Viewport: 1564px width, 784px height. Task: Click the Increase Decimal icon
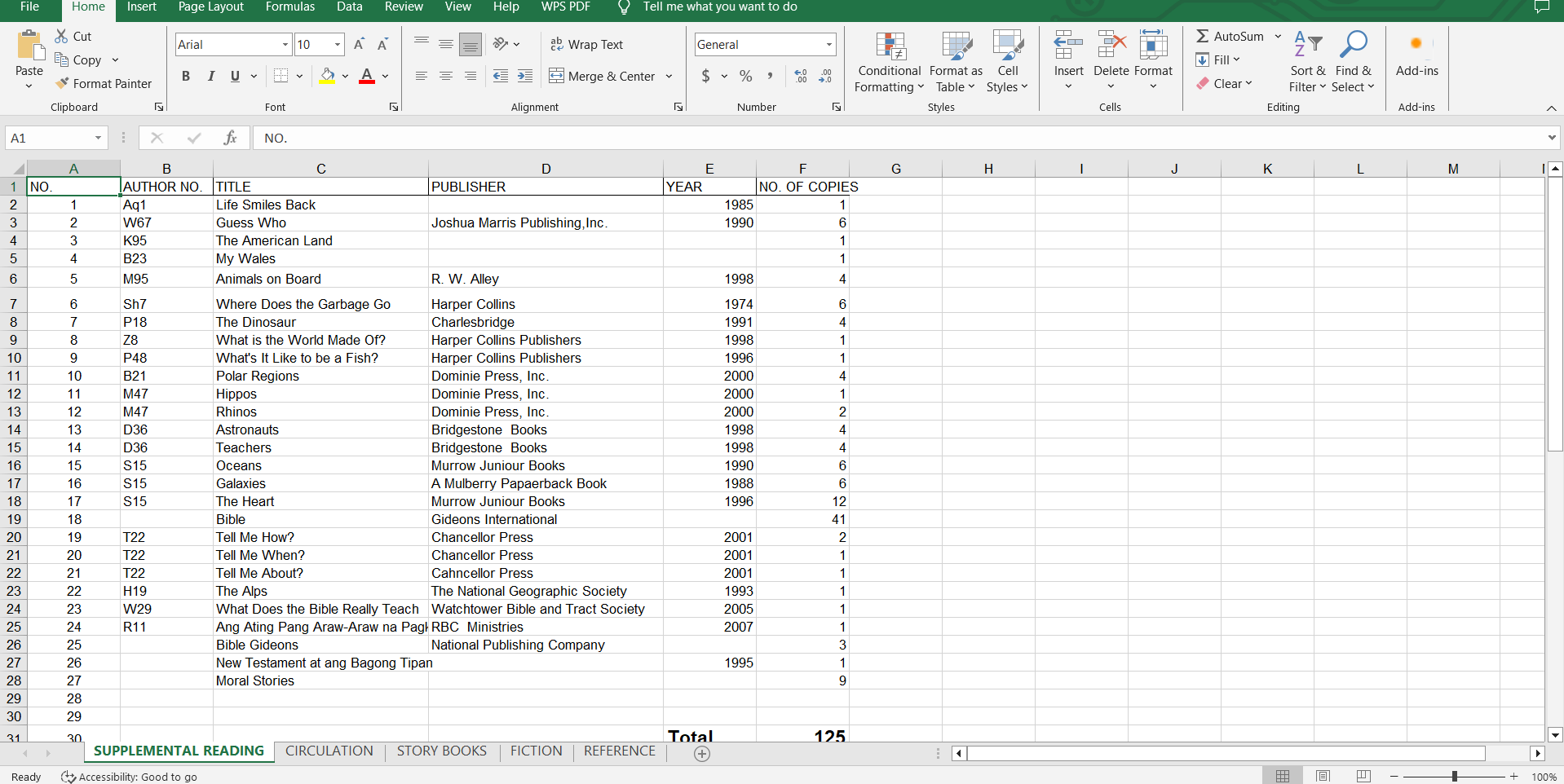pos(801,76)
